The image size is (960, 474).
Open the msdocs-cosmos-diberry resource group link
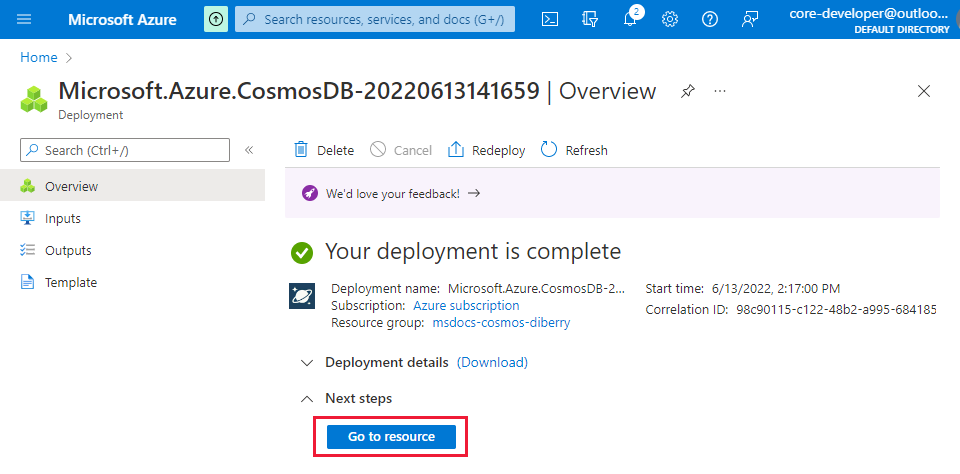pos(501,323)
